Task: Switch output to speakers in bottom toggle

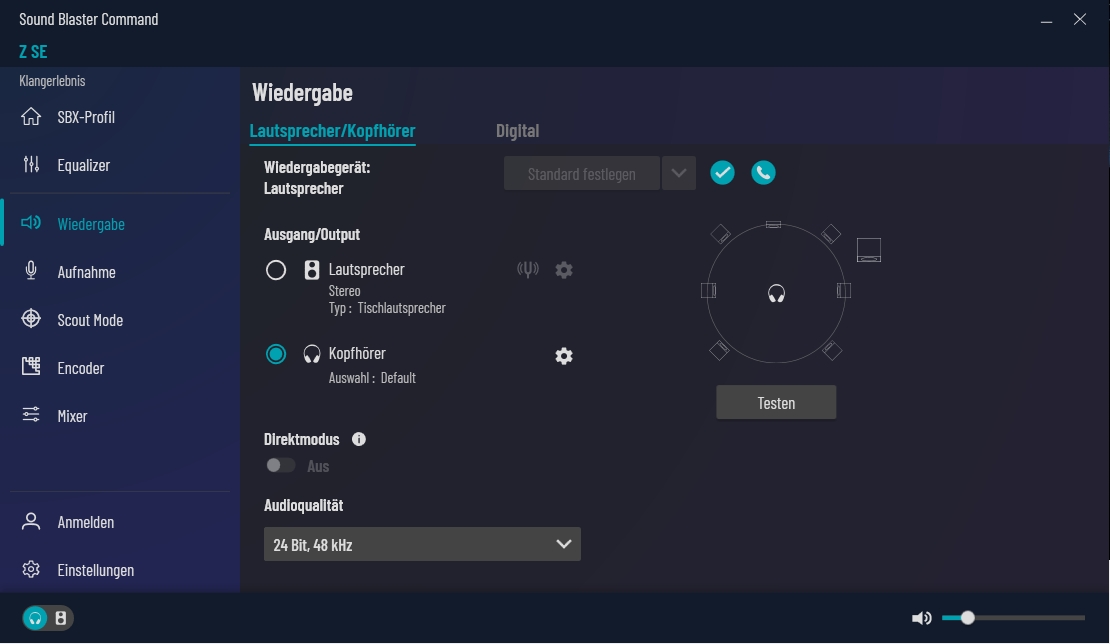Action: (x=61, y=619)
